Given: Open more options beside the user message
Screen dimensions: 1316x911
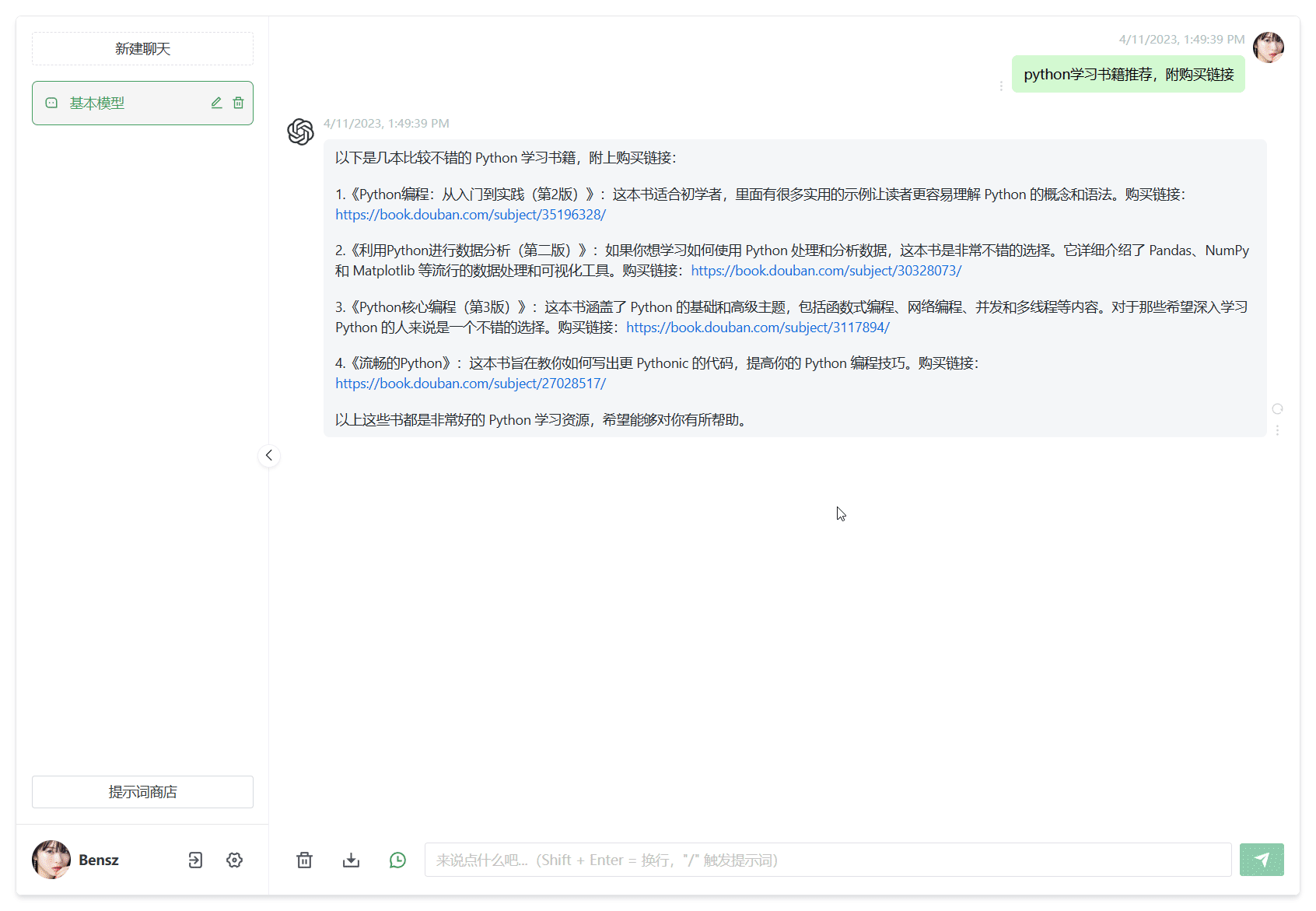Looking at the screenshot, I should (x=1001, y=86).
